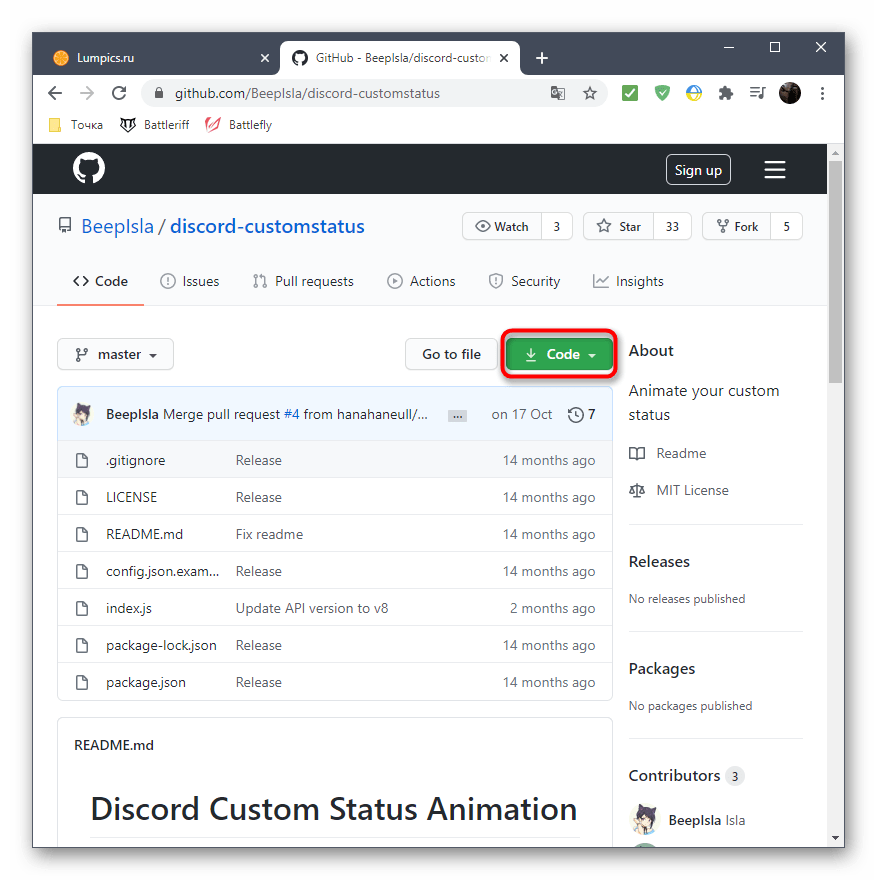
Task: Click the Go to file button
Action: point(451,354)
